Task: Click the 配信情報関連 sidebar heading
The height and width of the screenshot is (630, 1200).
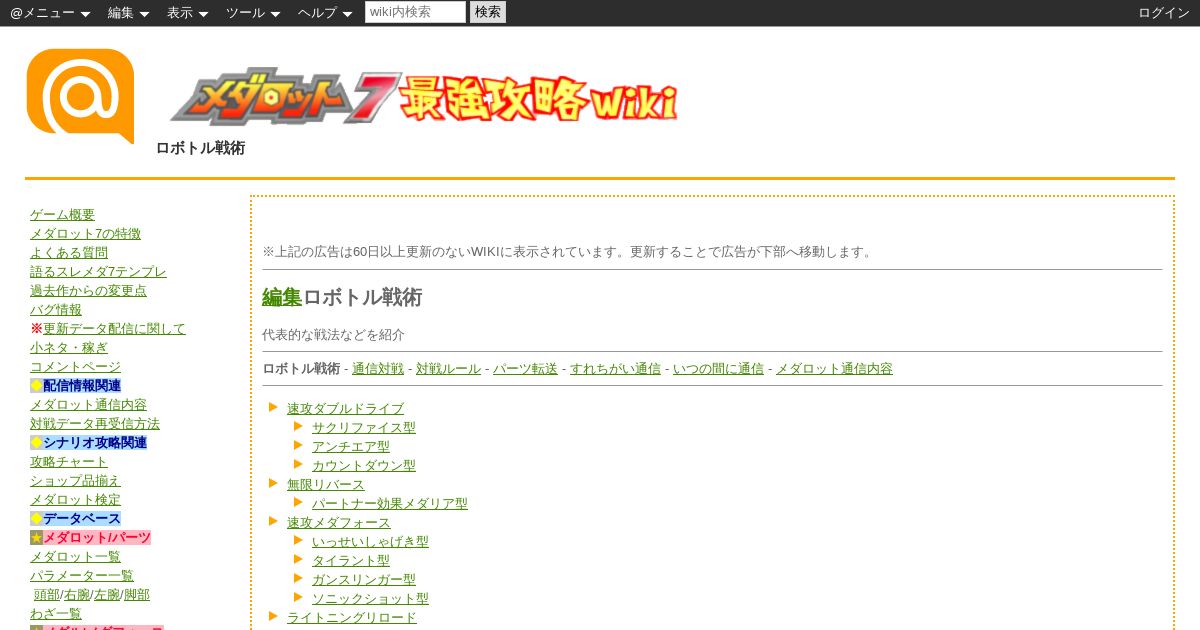Action: pyautogui.click(x=82, y=386)
